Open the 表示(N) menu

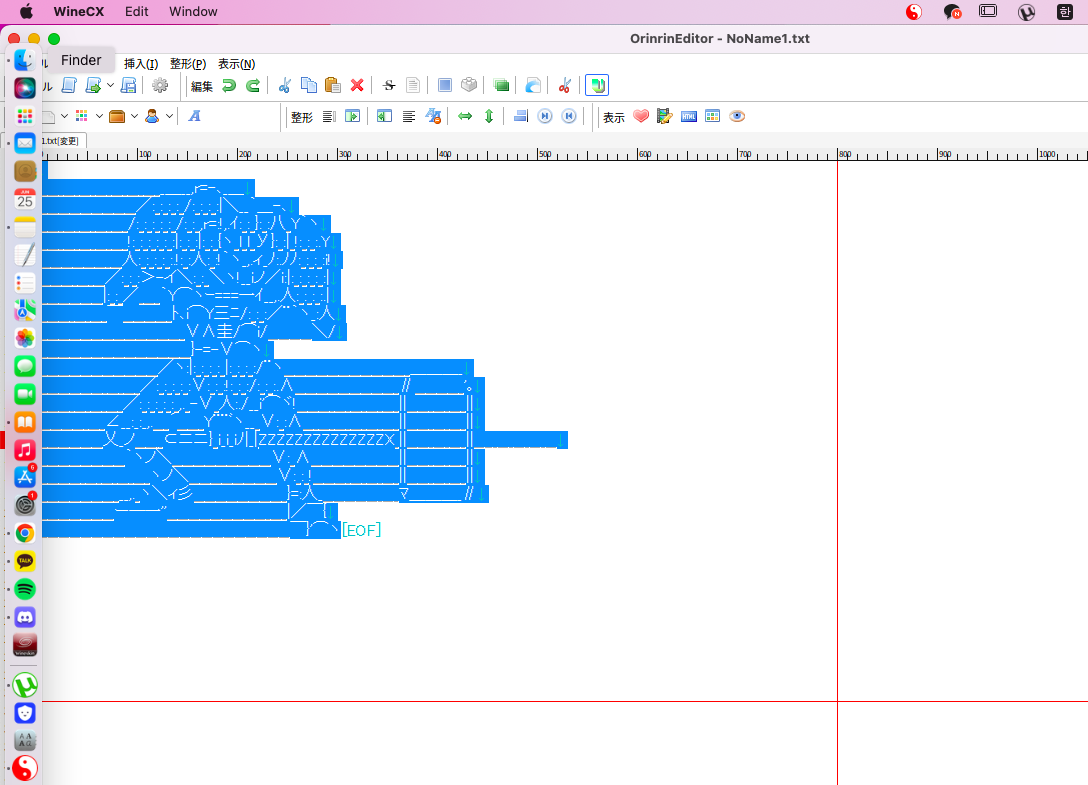coord(236,63)
